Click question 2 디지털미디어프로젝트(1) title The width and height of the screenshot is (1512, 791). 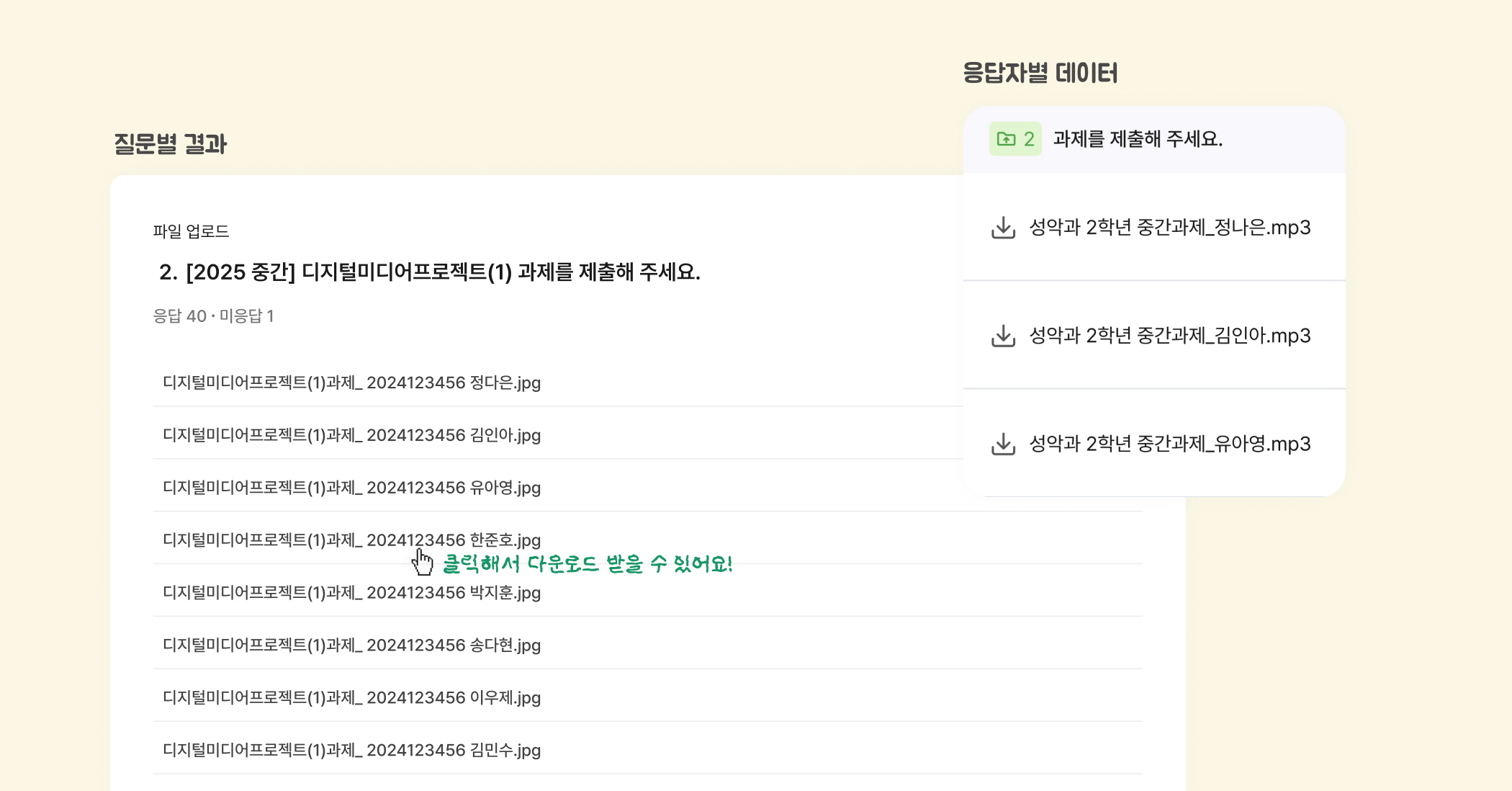[x=430, y=272]
